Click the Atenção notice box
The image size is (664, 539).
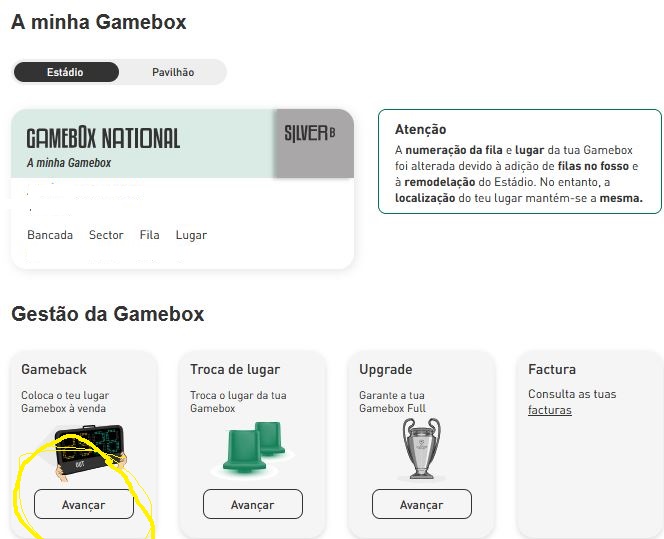(x=520, y=161)
